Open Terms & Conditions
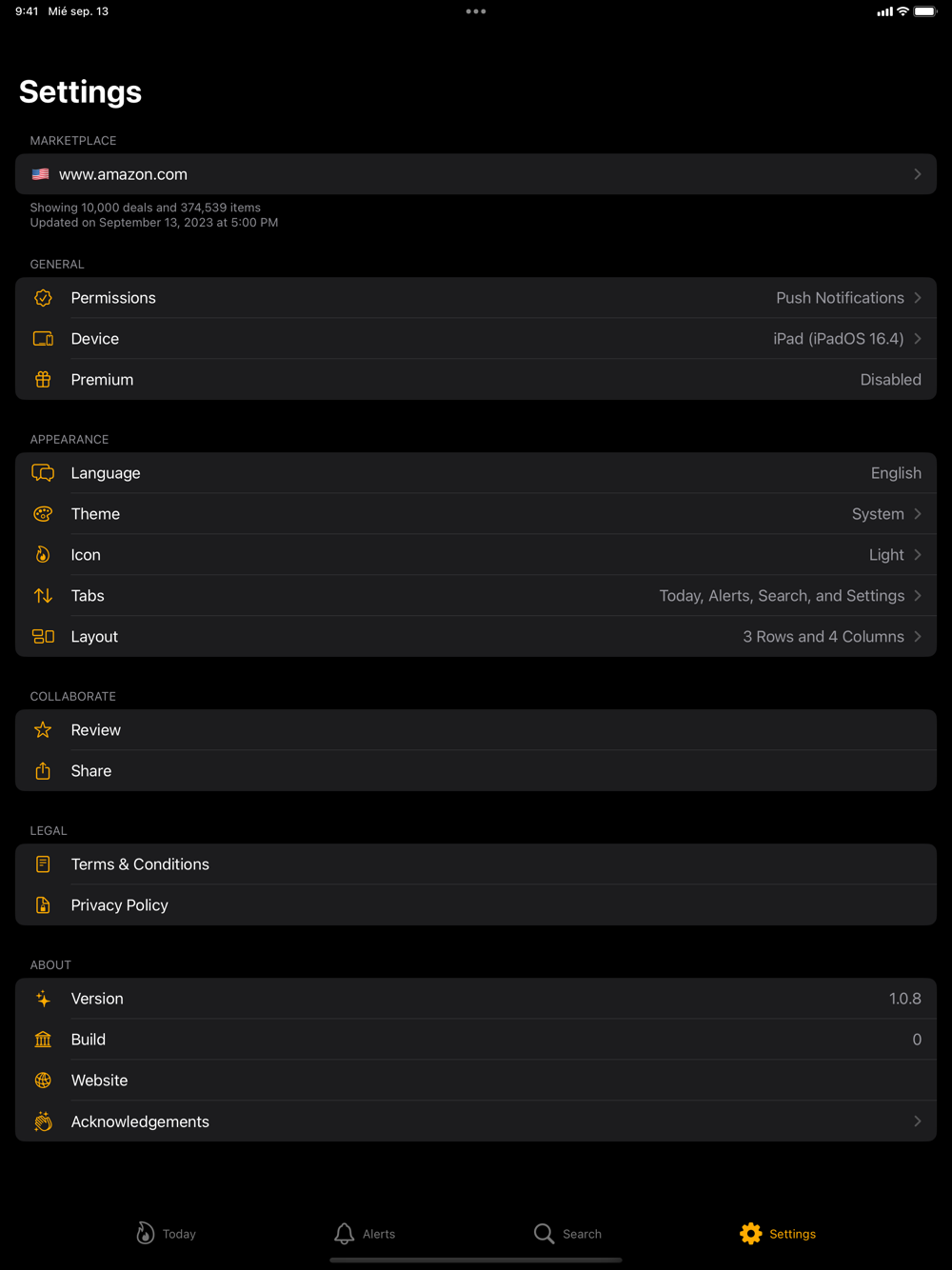 (140, 864)
